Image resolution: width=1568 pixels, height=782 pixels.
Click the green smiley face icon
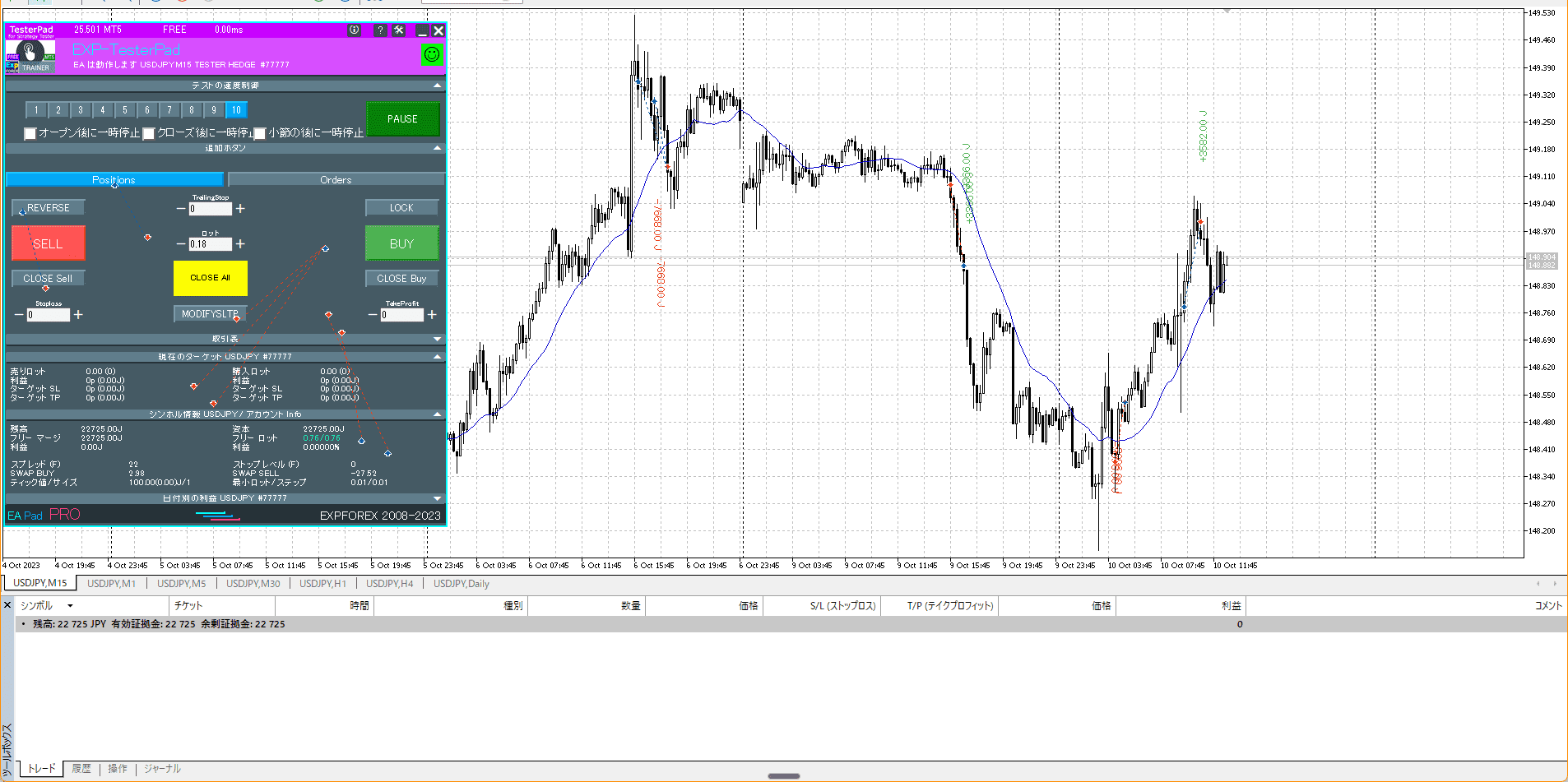coord(432,55)
